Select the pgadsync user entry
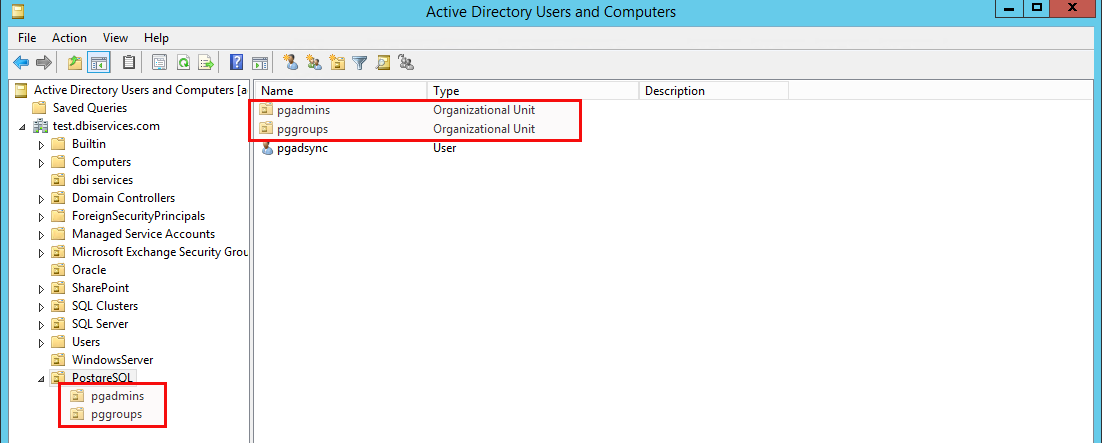 coord(302,148)
